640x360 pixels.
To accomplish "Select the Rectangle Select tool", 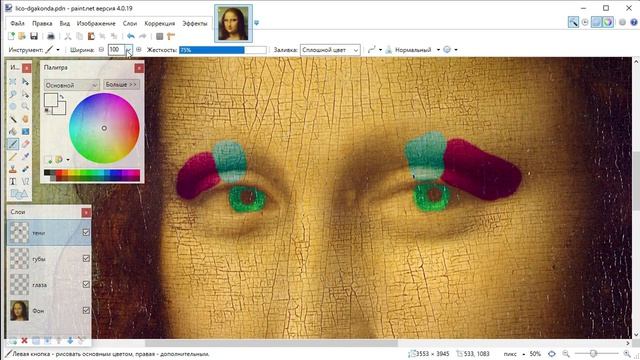I will click(x=13, y=82).
